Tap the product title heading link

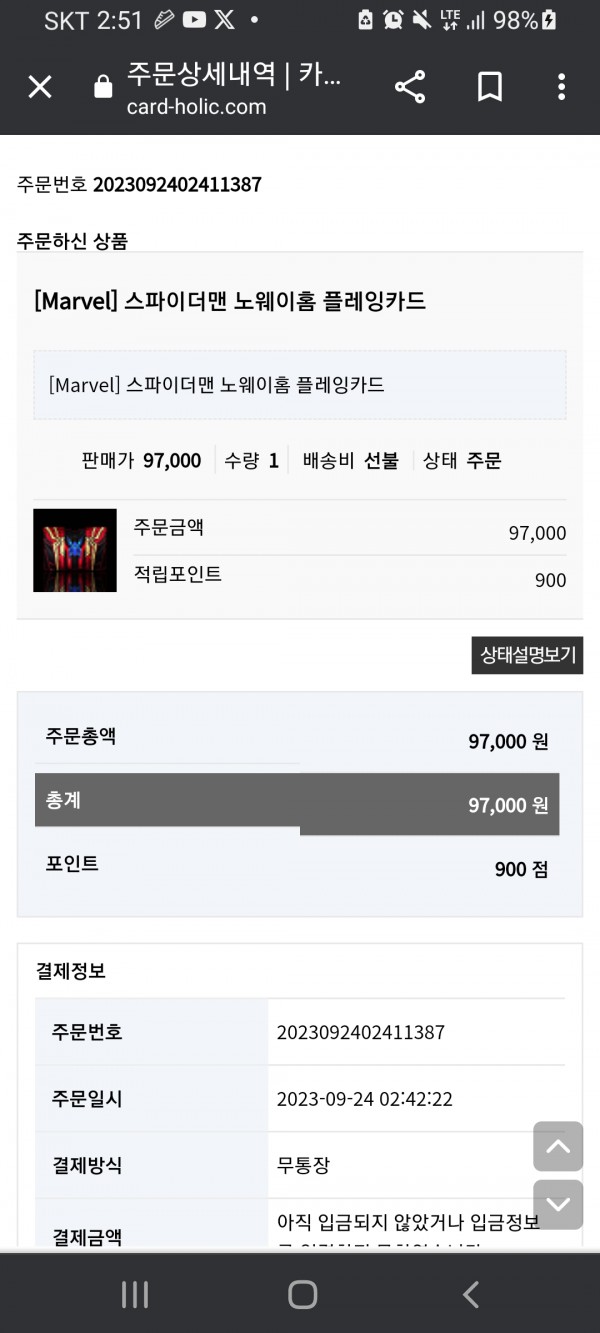[x=230, y=301]
